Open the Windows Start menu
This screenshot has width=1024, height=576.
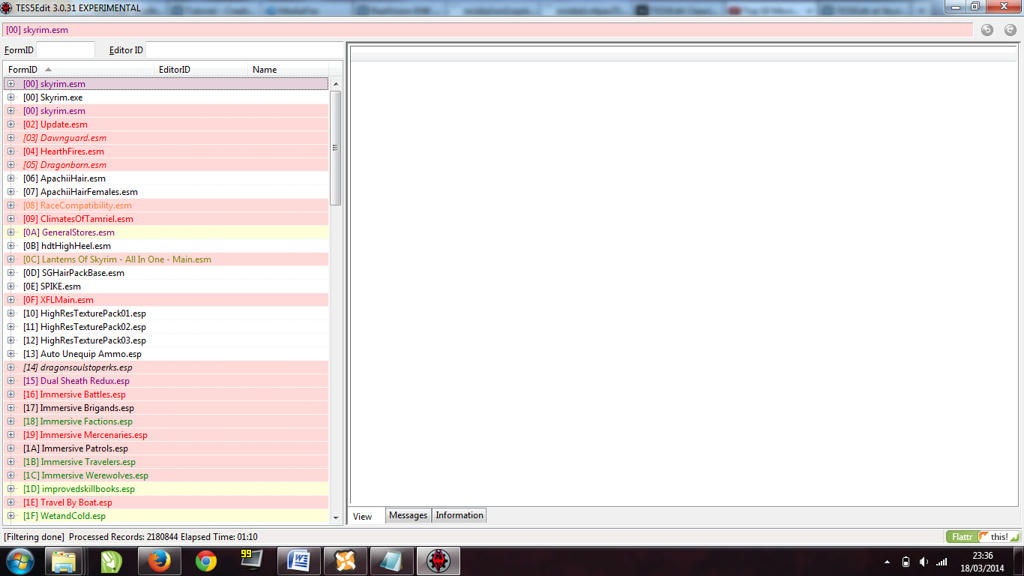pyautogui.click(x=20, y=562)
